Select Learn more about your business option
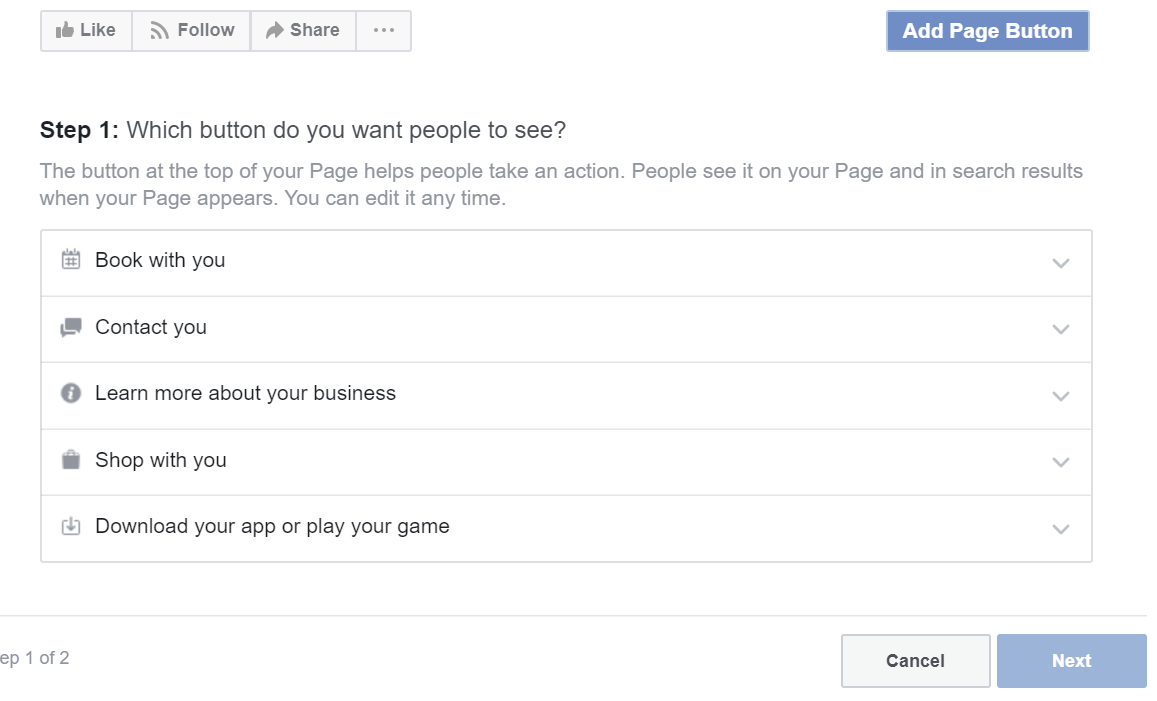The image size is (1157, 701). [566, 396]
